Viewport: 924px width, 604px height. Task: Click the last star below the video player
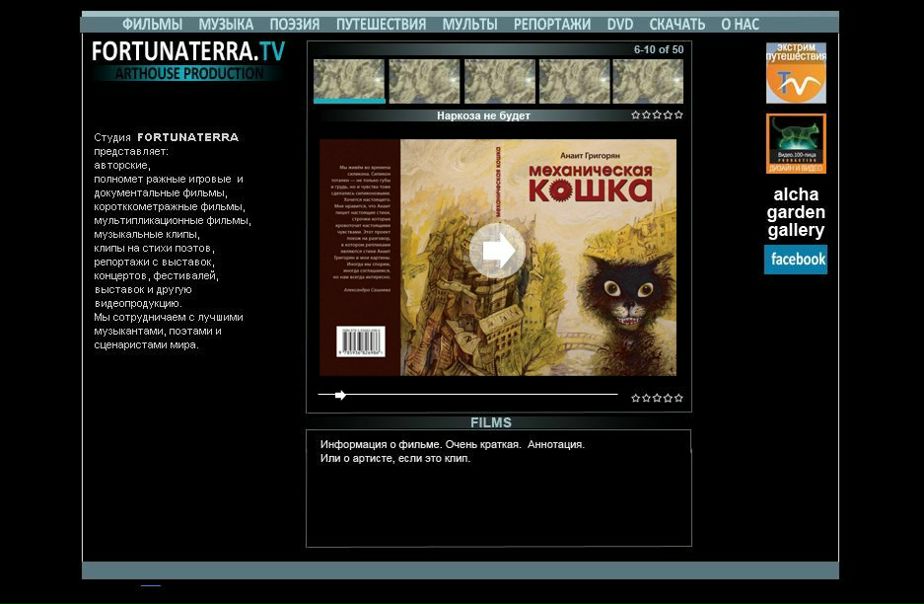point(679,398)
